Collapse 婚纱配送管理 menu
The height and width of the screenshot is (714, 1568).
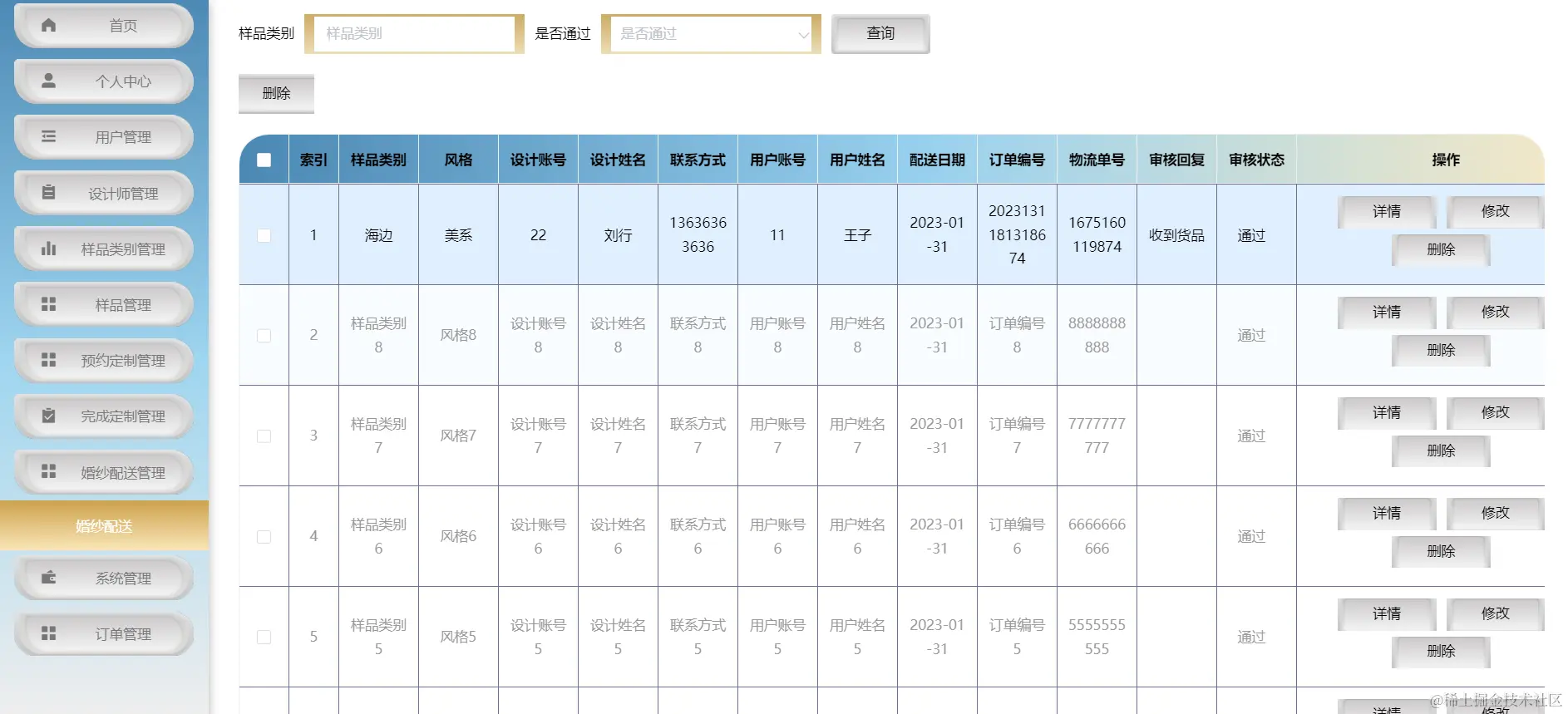coord(104,472)
